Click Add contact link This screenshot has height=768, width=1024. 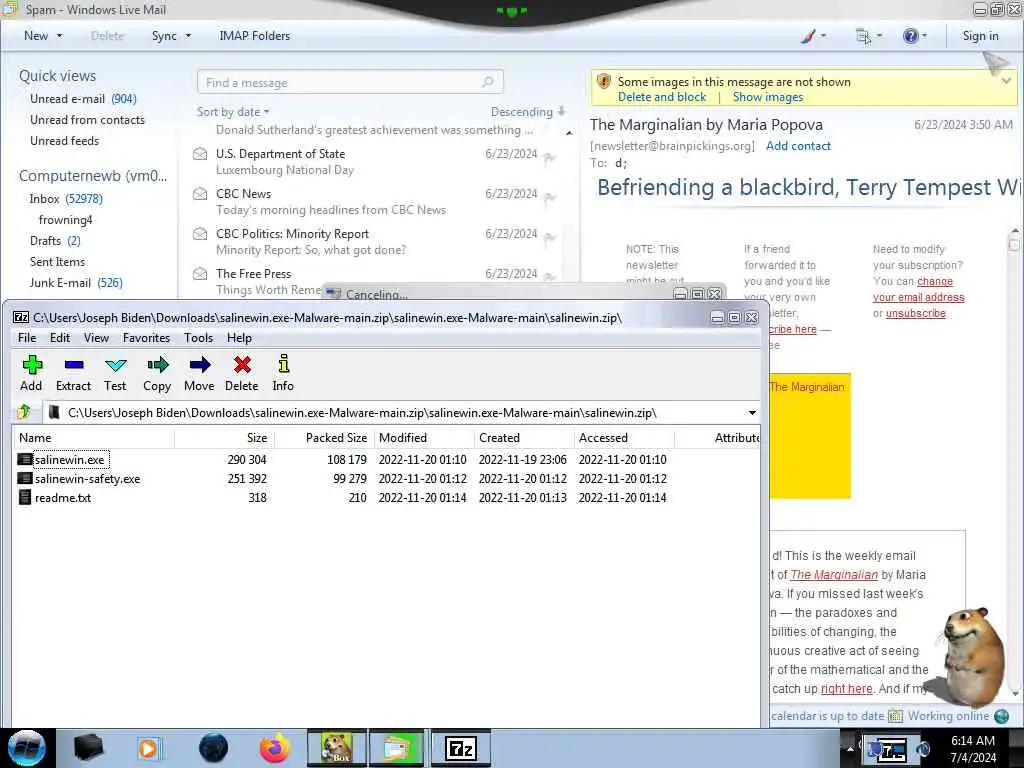(798, 146)
